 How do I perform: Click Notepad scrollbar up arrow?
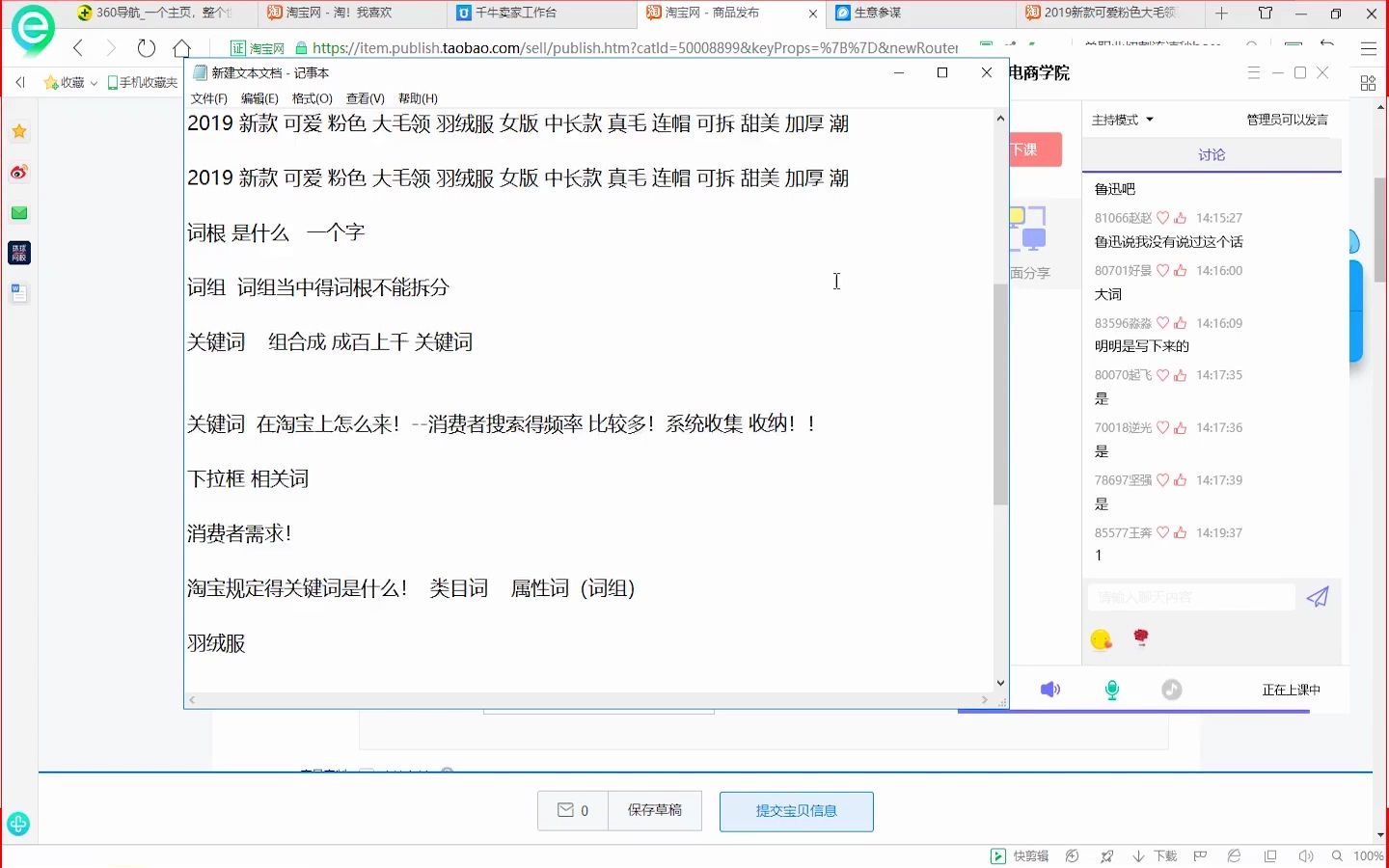(x=1000, y=118)
